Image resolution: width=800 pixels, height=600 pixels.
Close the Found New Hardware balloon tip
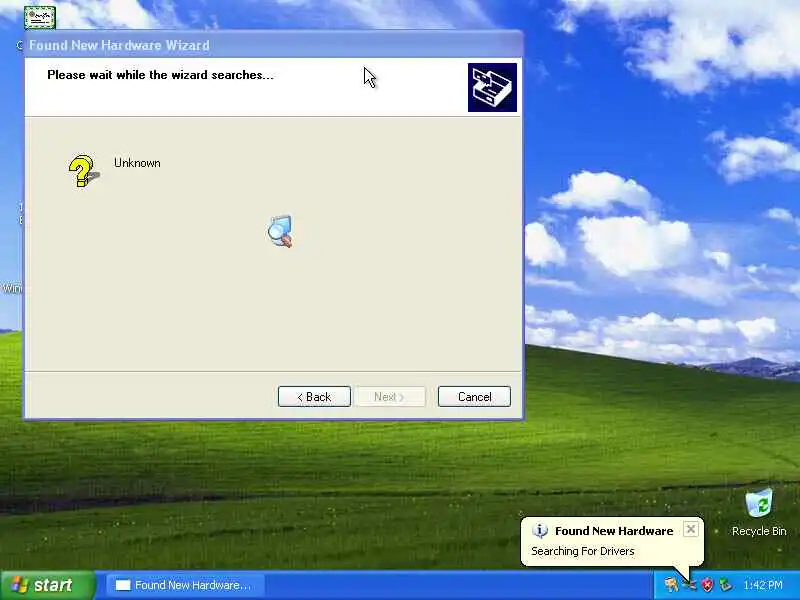tap(690, 529)
